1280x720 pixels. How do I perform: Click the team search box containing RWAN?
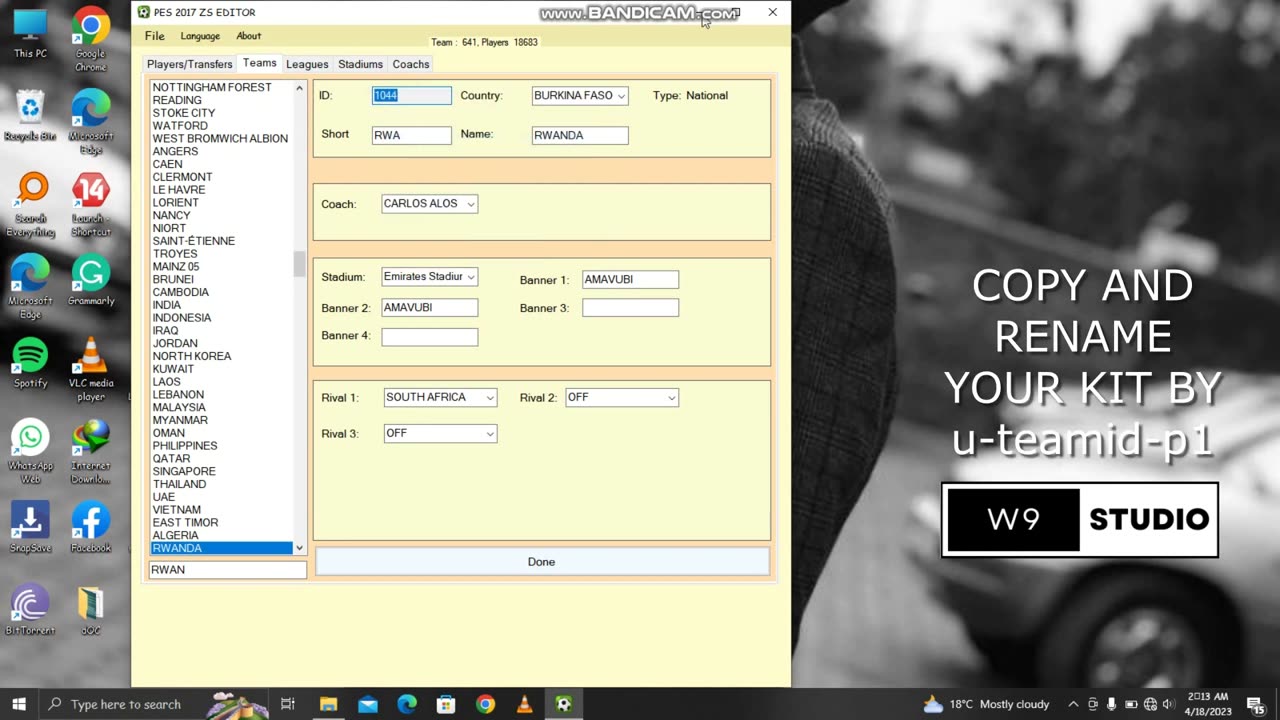click(227, 570)
